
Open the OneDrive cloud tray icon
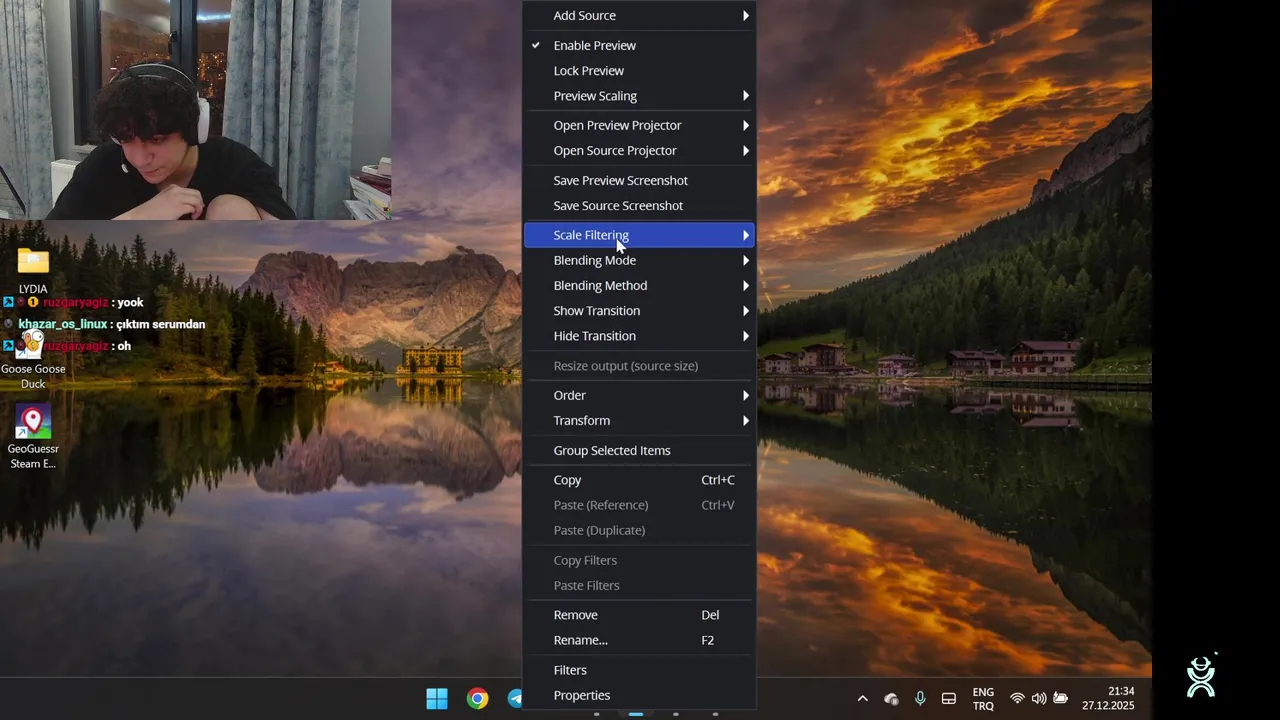(x=891, y=699)
